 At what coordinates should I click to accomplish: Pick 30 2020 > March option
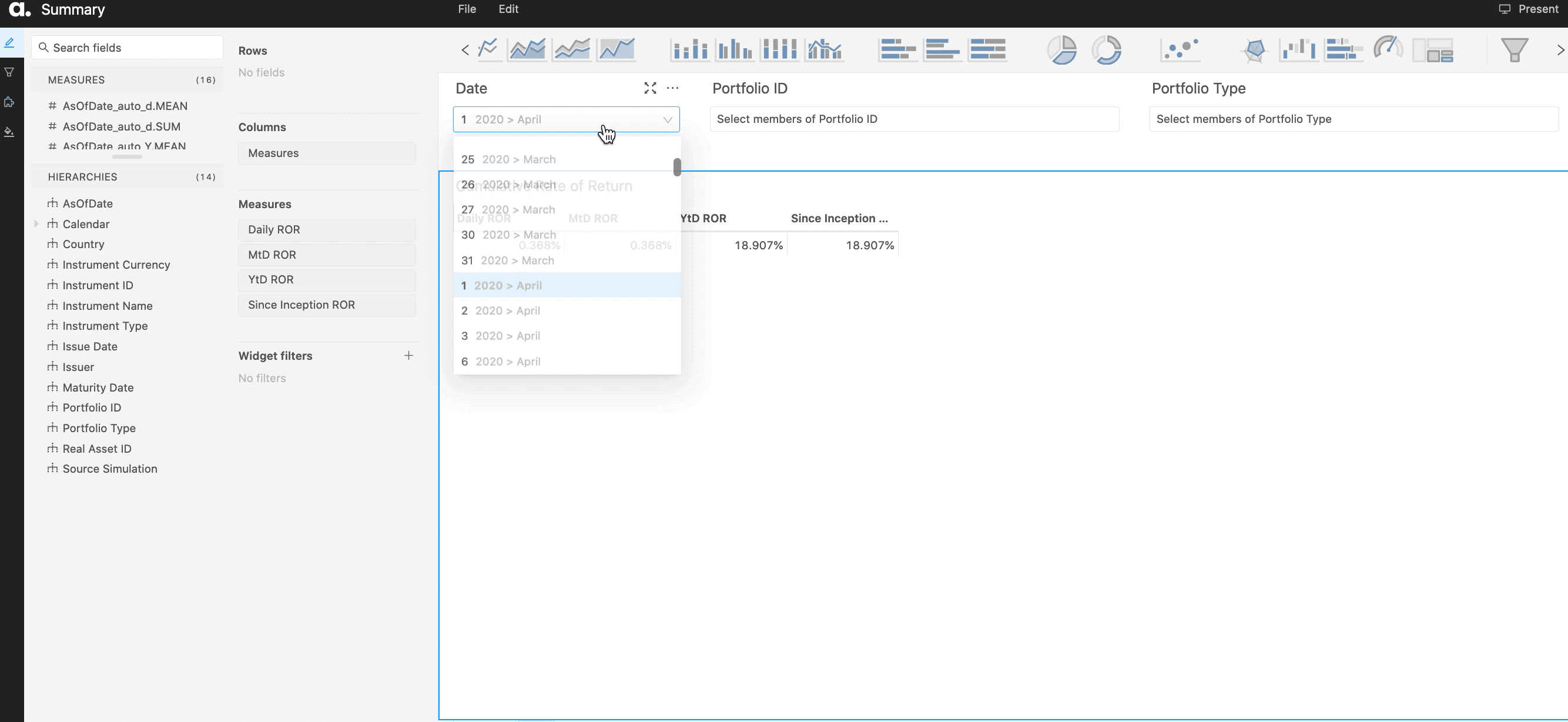point(566,235)
